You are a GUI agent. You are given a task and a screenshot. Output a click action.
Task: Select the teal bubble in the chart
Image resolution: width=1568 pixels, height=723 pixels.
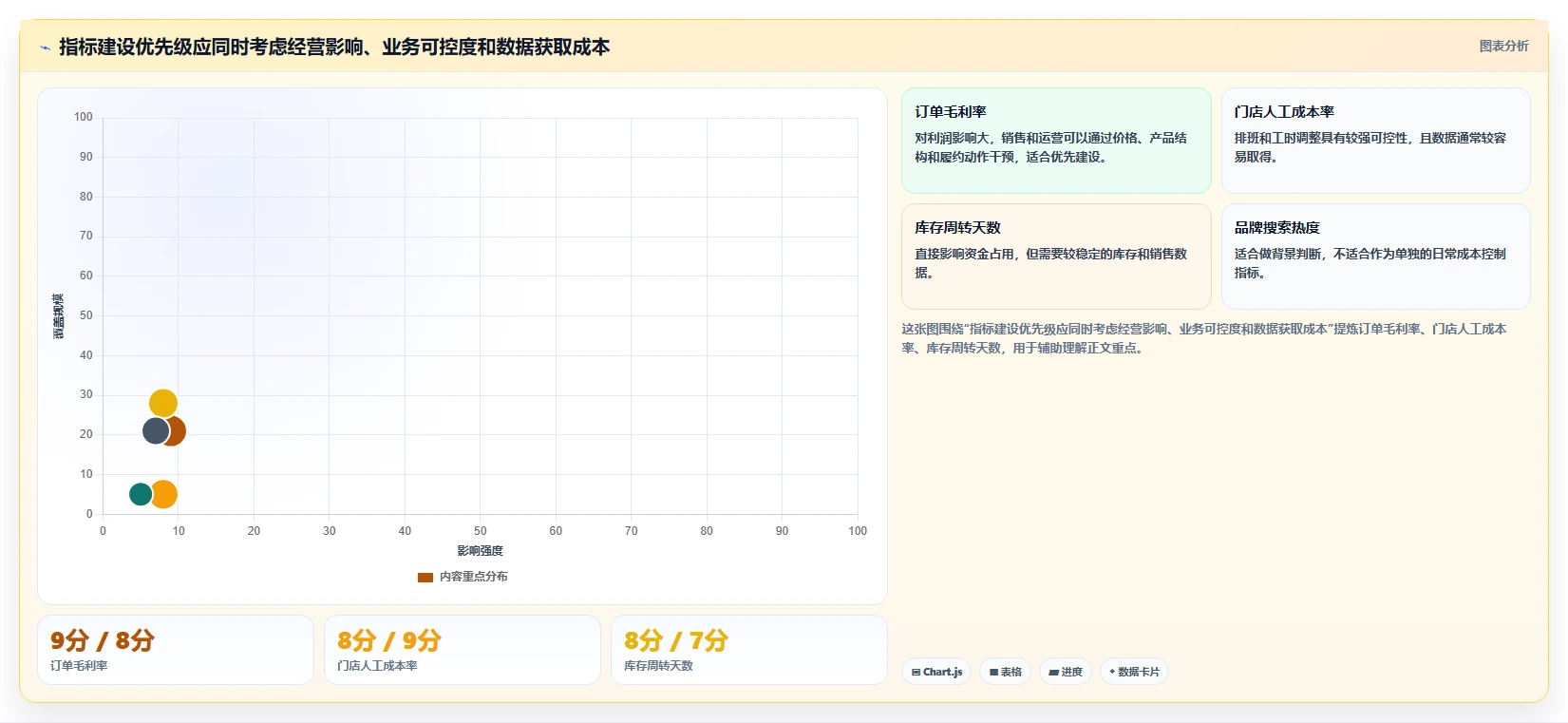tap(141, 494)
